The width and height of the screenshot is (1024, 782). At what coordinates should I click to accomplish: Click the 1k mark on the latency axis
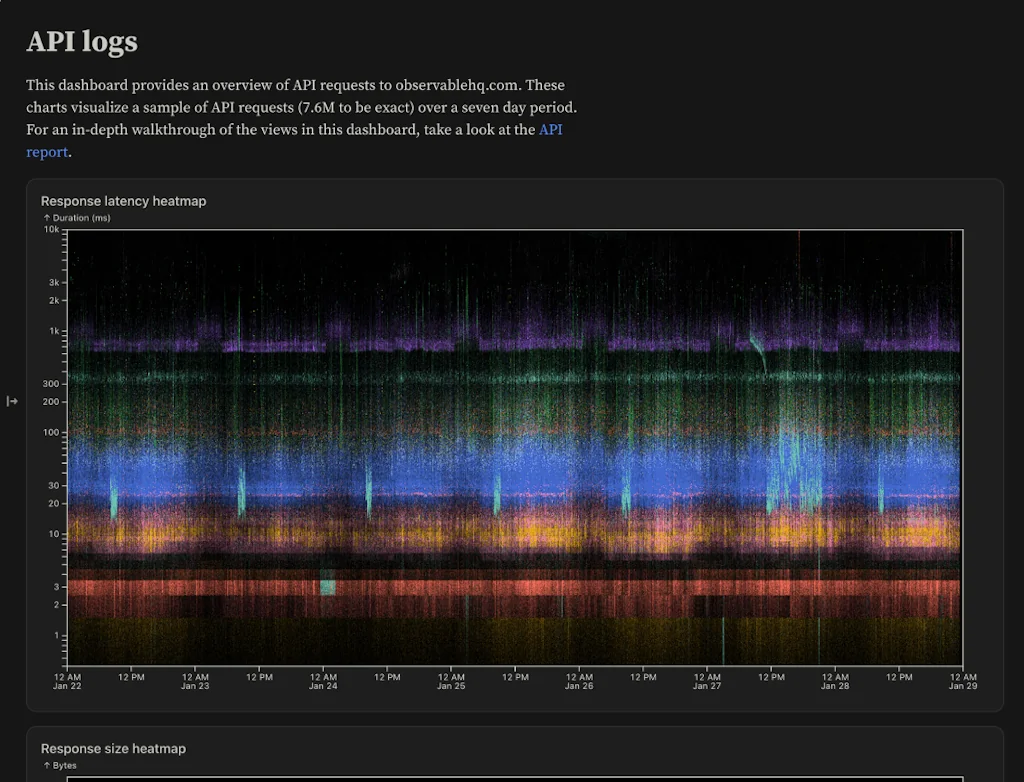(x=54, y=330)
